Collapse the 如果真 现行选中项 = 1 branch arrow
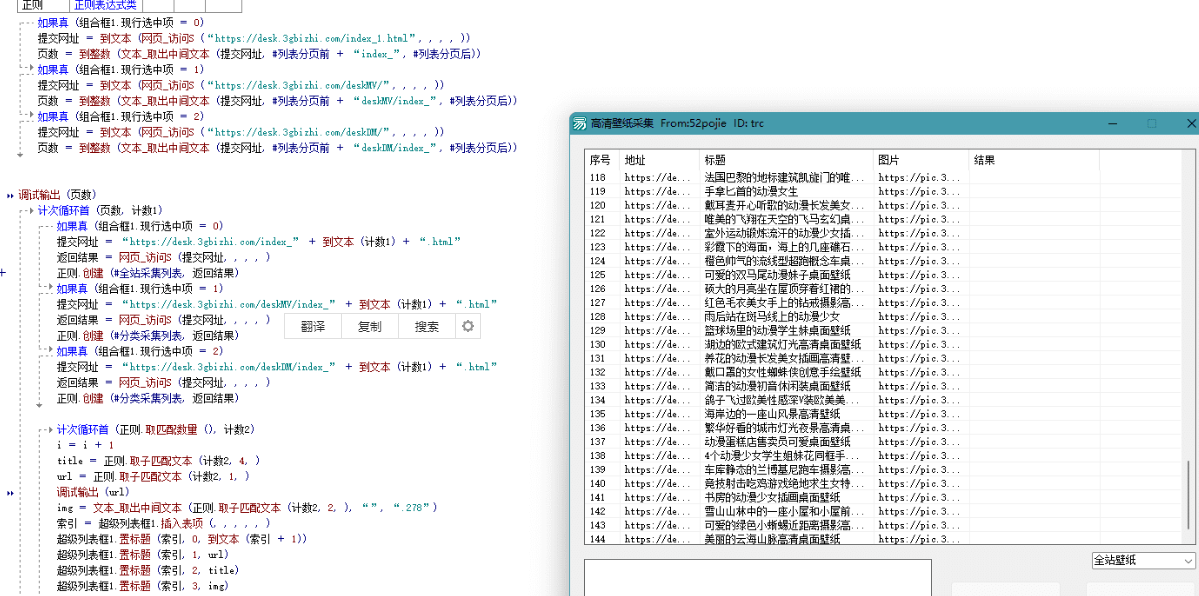This screenshot has width=1199, height=596. point(29,69)
